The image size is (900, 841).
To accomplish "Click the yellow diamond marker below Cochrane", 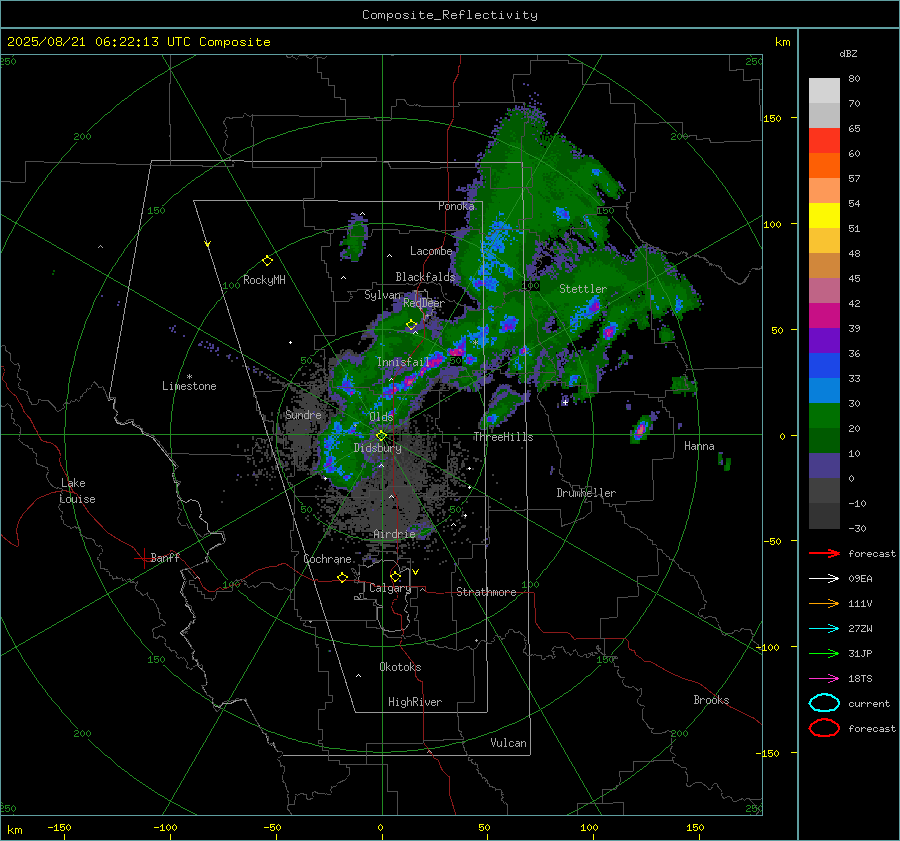I will 342,577.
